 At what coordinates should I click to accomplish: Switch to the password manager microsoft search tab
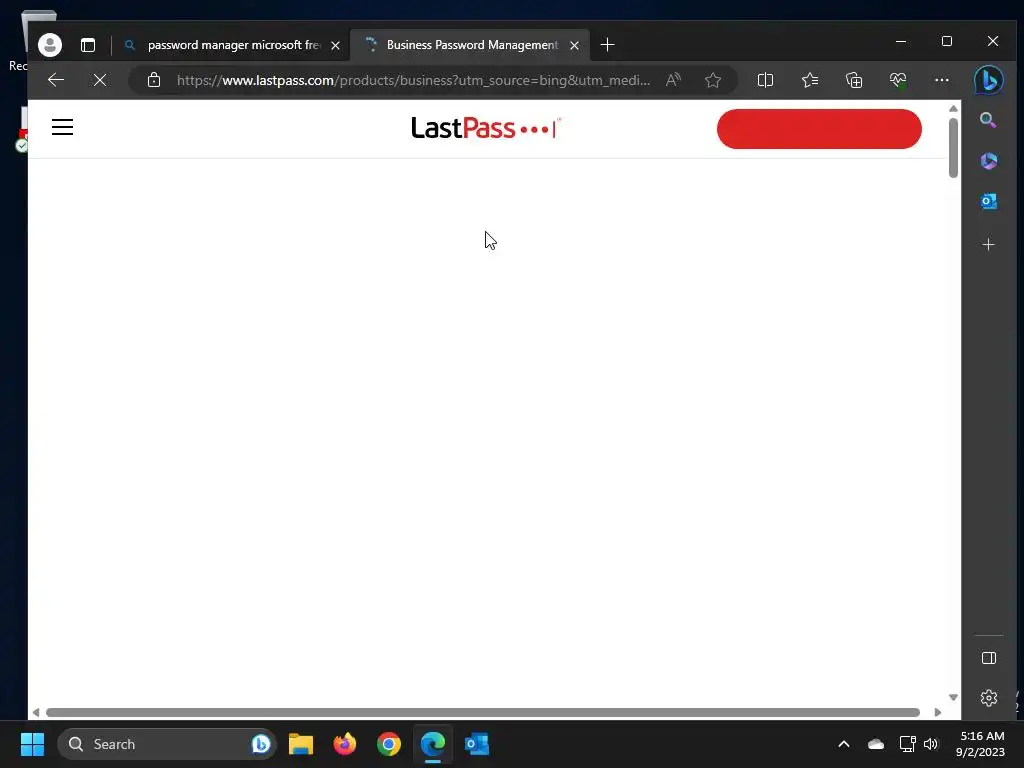(x=232, y=45)
